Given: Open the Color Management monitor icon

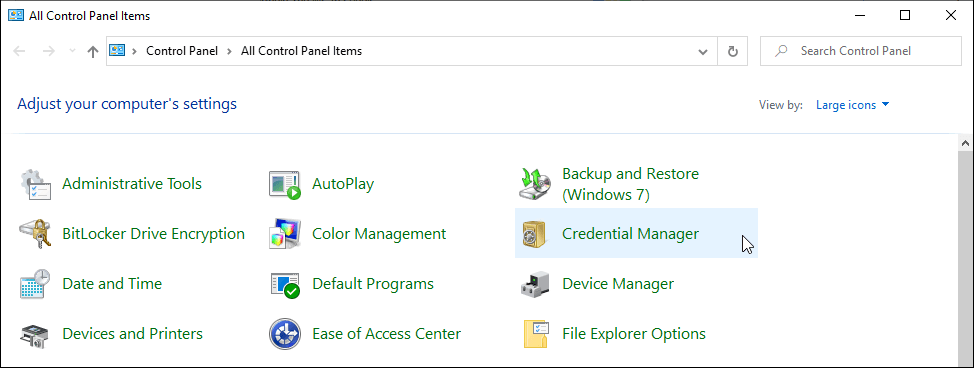Looking at the screenshot, I should [285, 234].
